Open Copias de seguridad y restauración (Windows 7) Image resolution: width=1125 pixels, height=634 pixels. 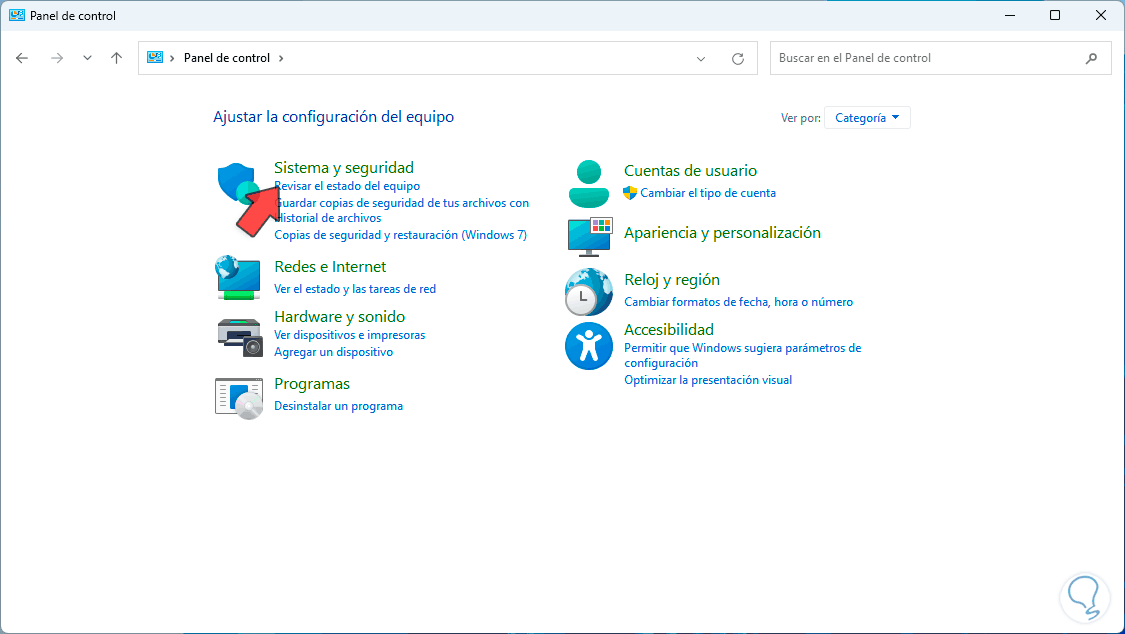pyautogui.click(x=400, y=235)
